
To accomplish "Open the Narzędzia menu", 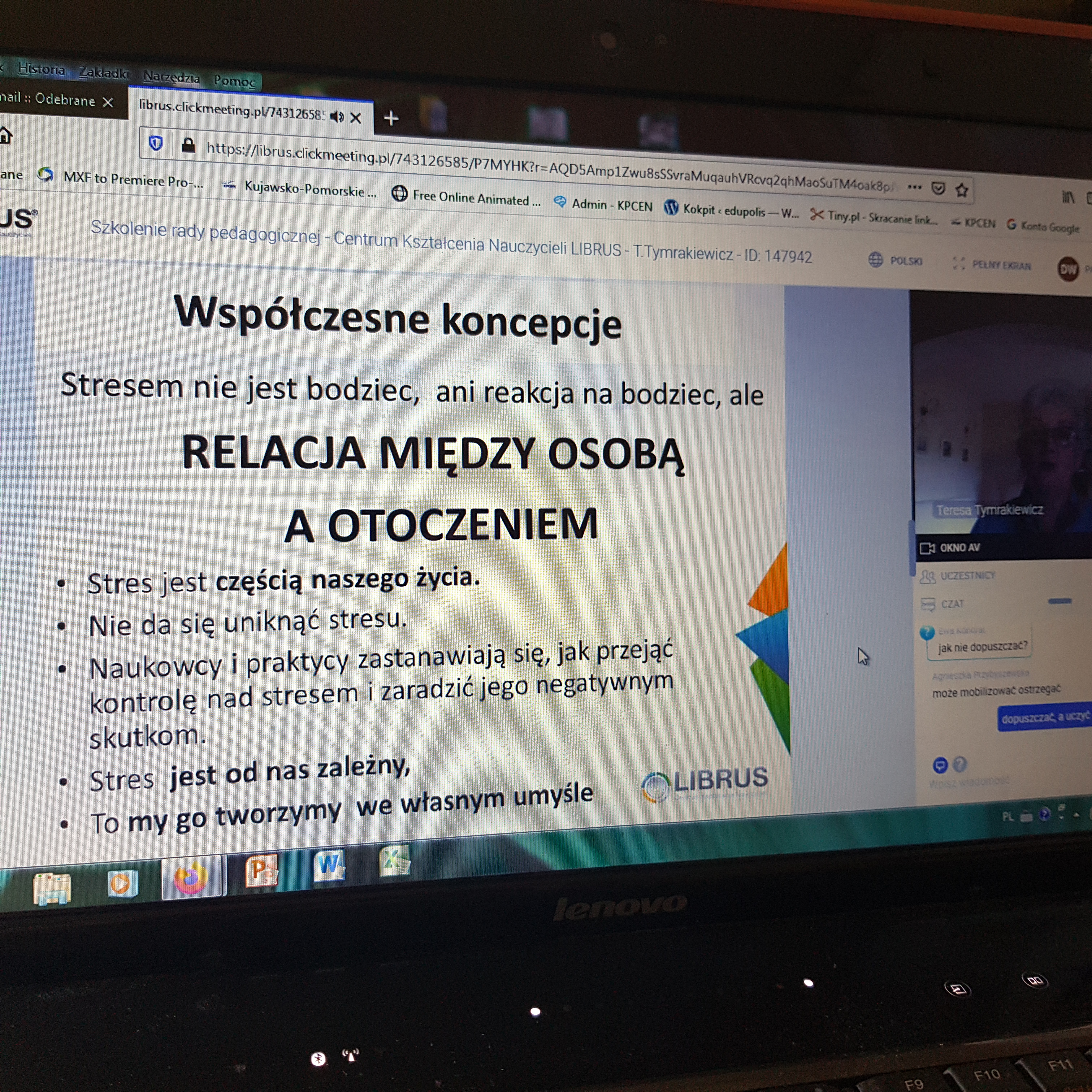I will tap(171, 77).
